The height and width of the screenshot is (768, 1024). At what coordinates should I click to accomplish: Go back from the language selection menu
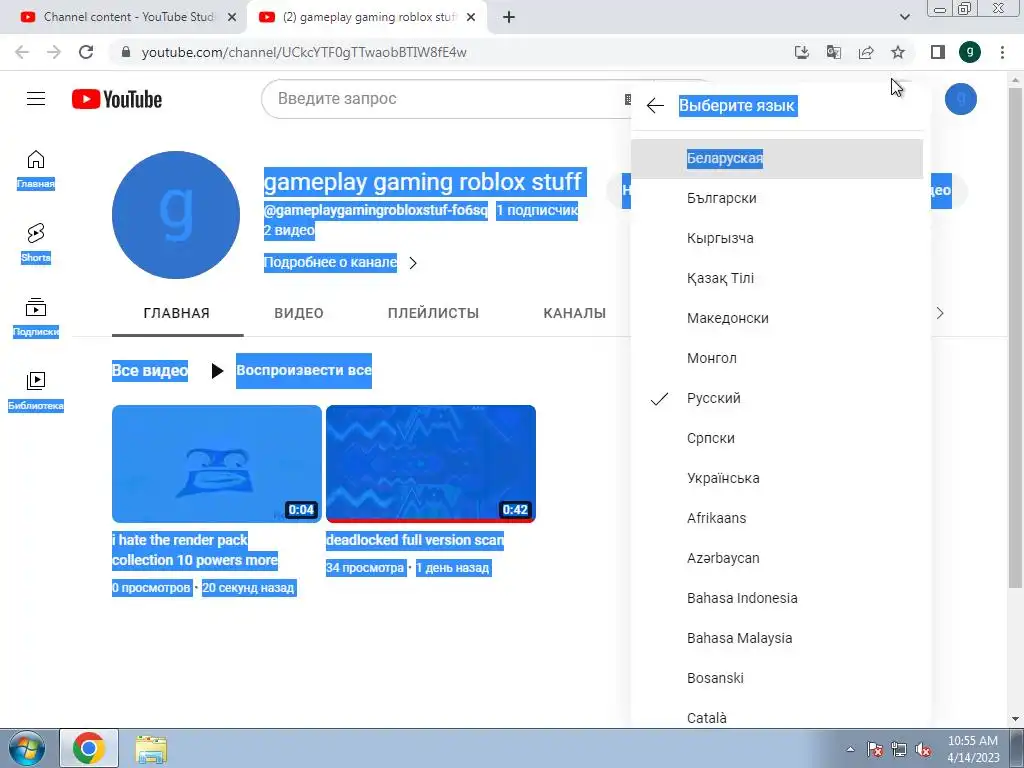[655, 106]
